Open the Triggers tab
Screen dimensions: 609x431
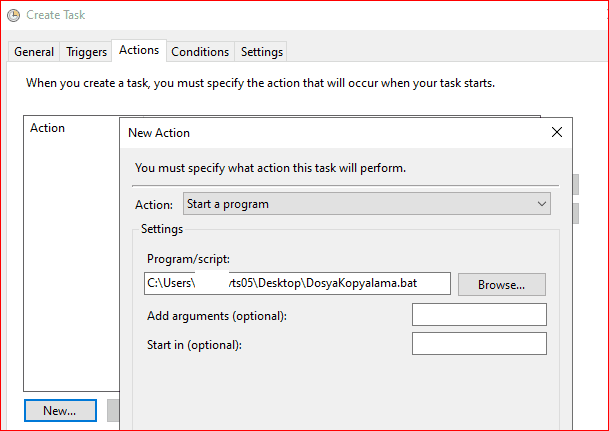(87, 52)
